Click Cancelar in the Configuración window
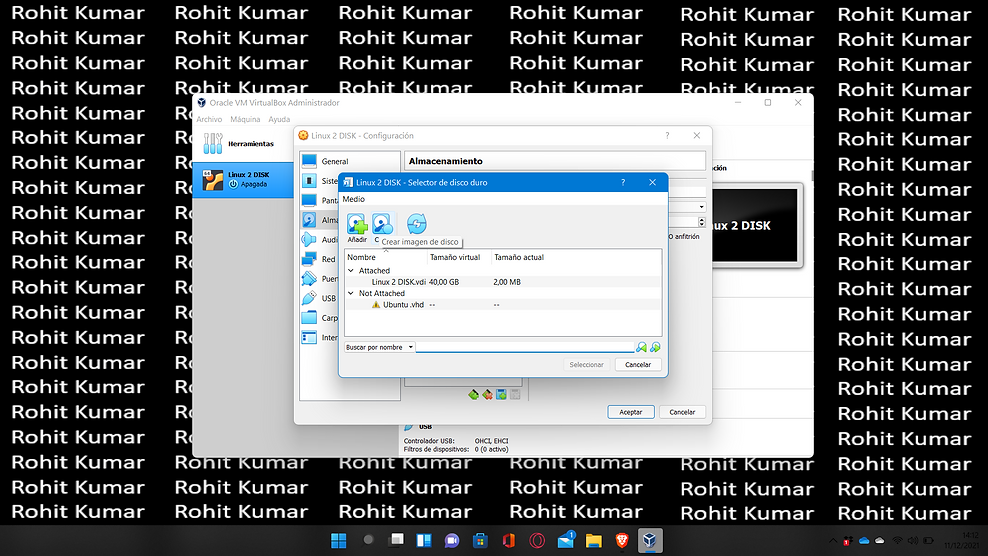 682,412
